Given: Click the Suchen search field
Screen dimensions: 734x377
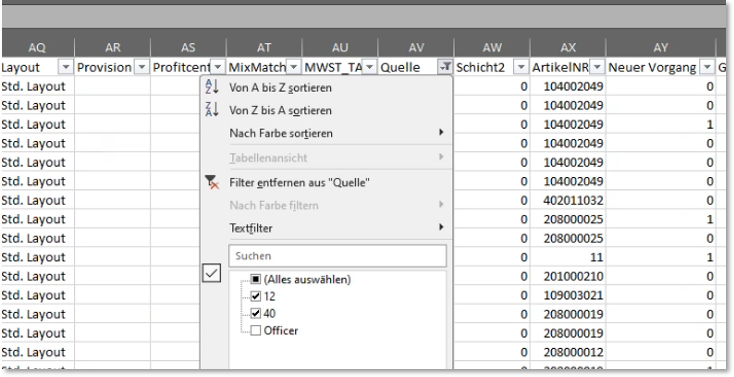Looking at the screenshot, I should click(x=338, y=256).
